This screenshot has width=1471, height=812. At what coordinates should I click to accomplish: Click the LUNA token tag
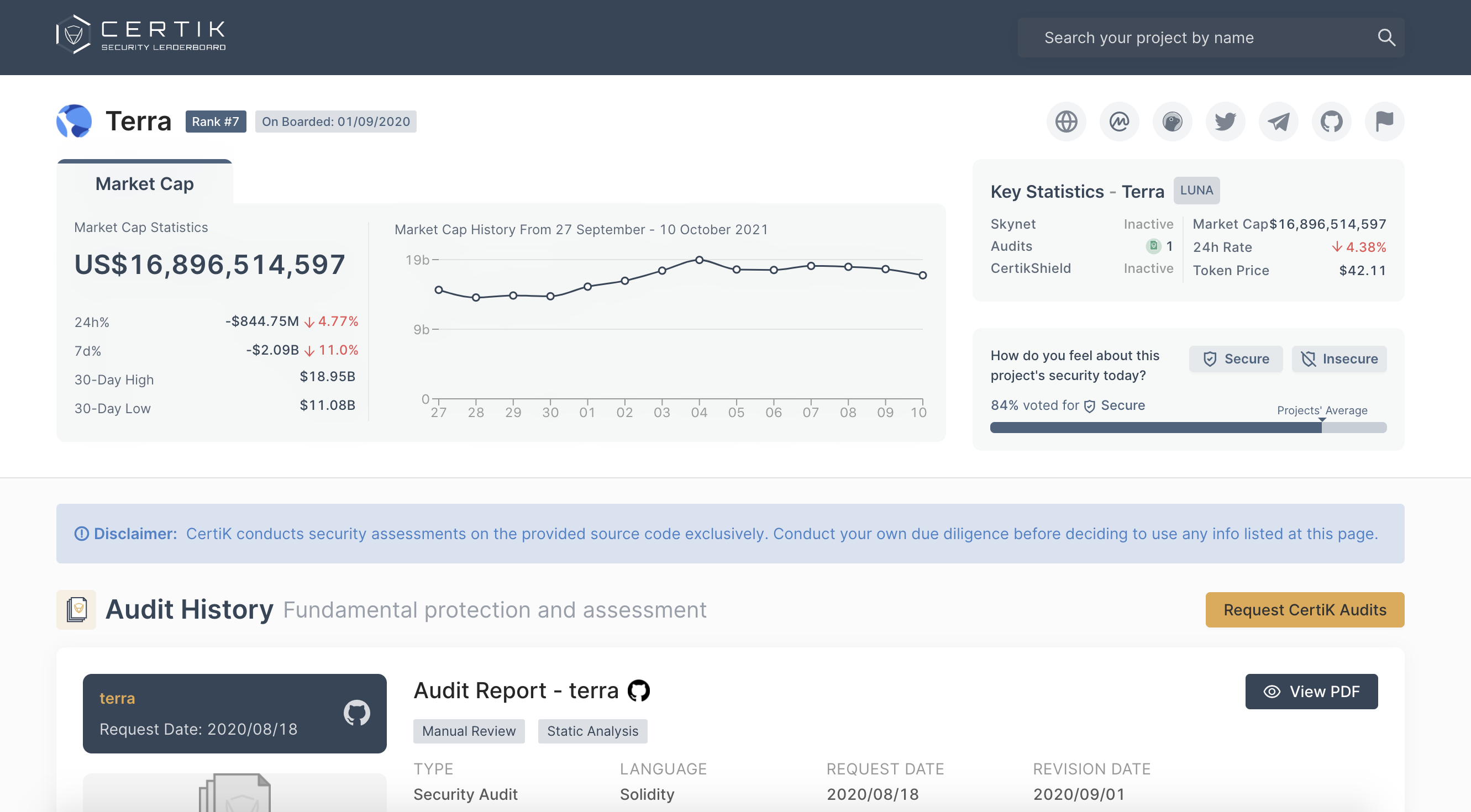1196,191
